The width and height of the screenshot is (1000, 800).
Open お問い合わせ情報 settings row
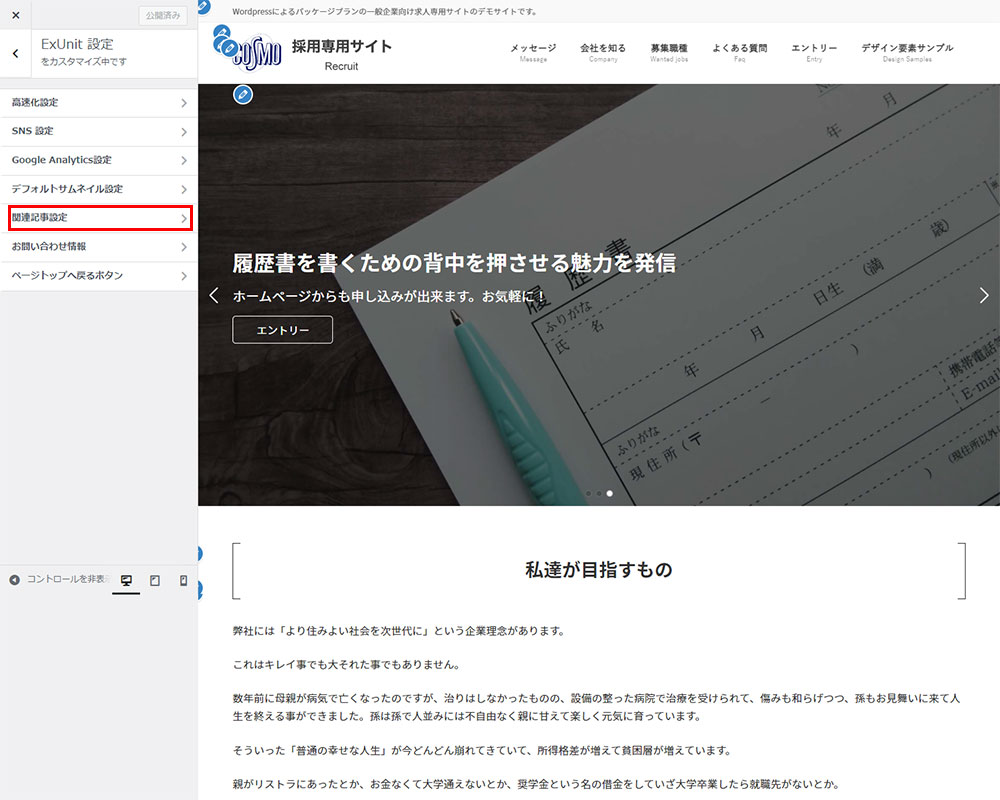pos(98,247)
